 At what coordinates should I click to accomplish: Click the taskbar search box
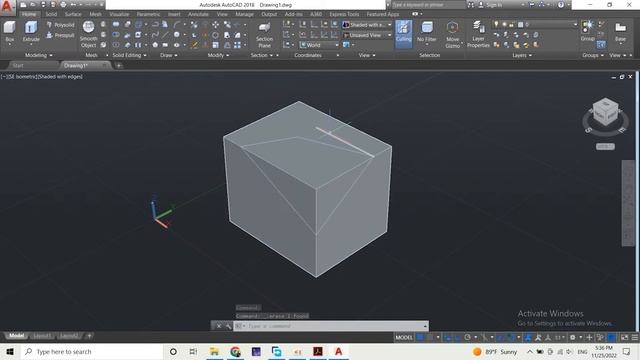[91, 352]
